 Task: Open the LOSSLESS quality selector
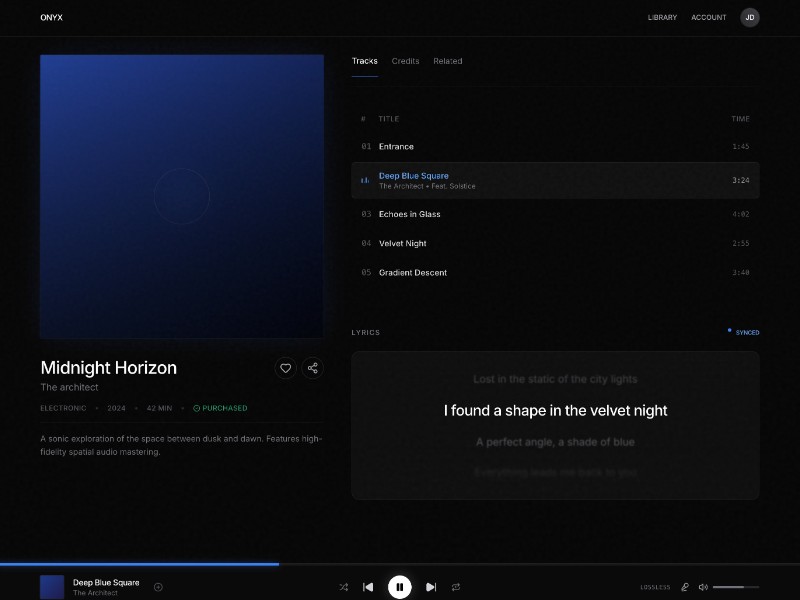click(x=655, y=587)
